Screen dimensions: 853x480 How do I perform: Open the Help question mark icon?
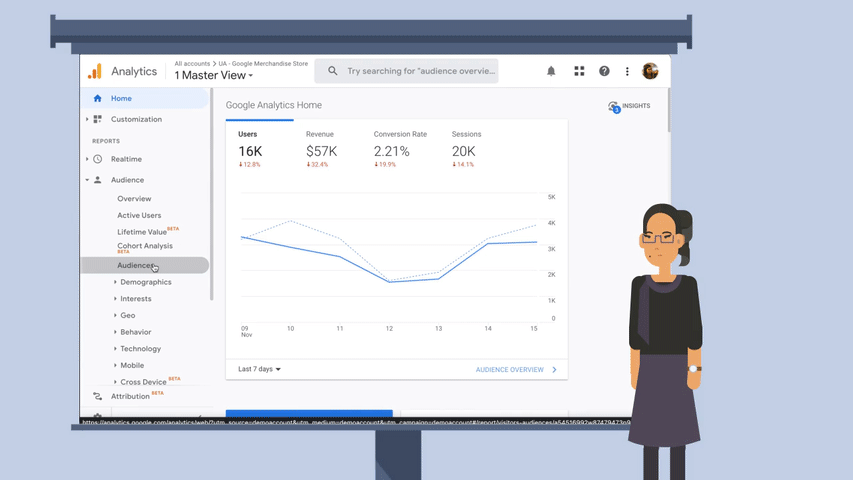point(604,71)
